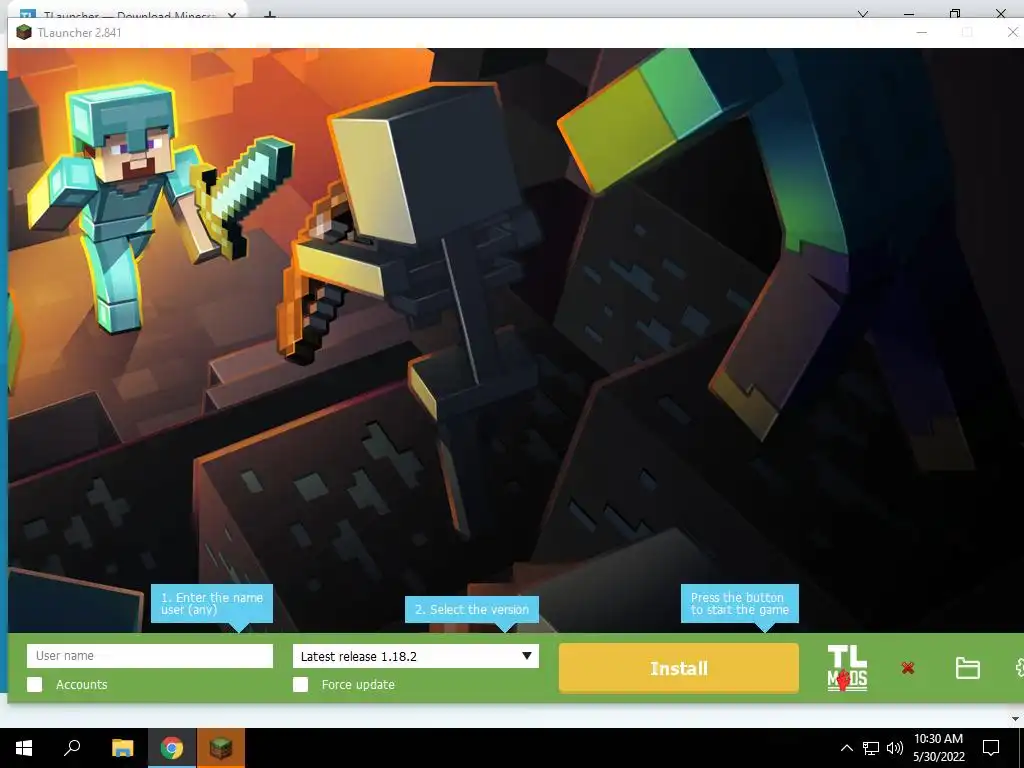The width and height of the screenshot is (1024, 768).
Task: Switch to Chrome in the taskbar
Action: pyautogui.click(x=172, y=748)
